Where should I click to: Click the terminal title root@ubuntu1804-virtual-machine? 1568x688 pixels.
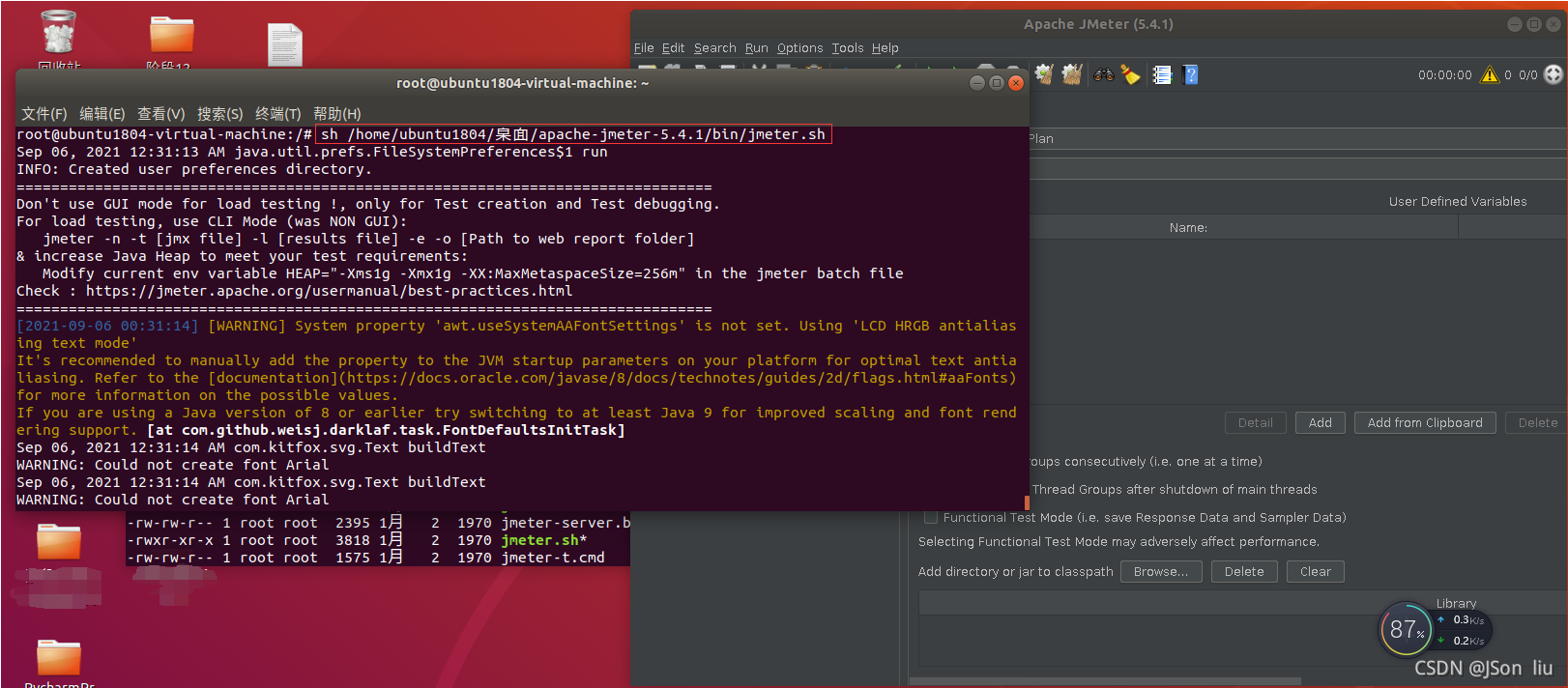click(x=522, y=83)
